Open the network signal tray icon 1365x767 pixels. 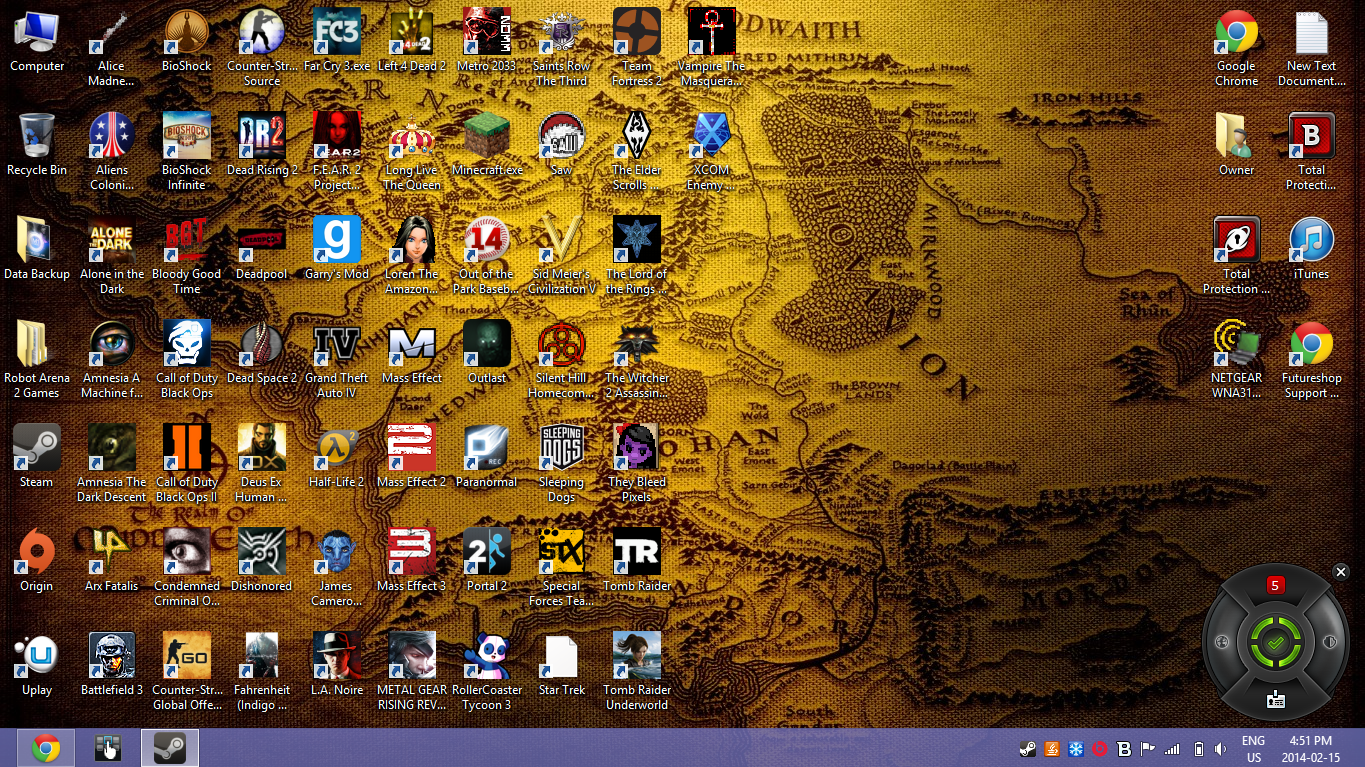coord(1173,749)
